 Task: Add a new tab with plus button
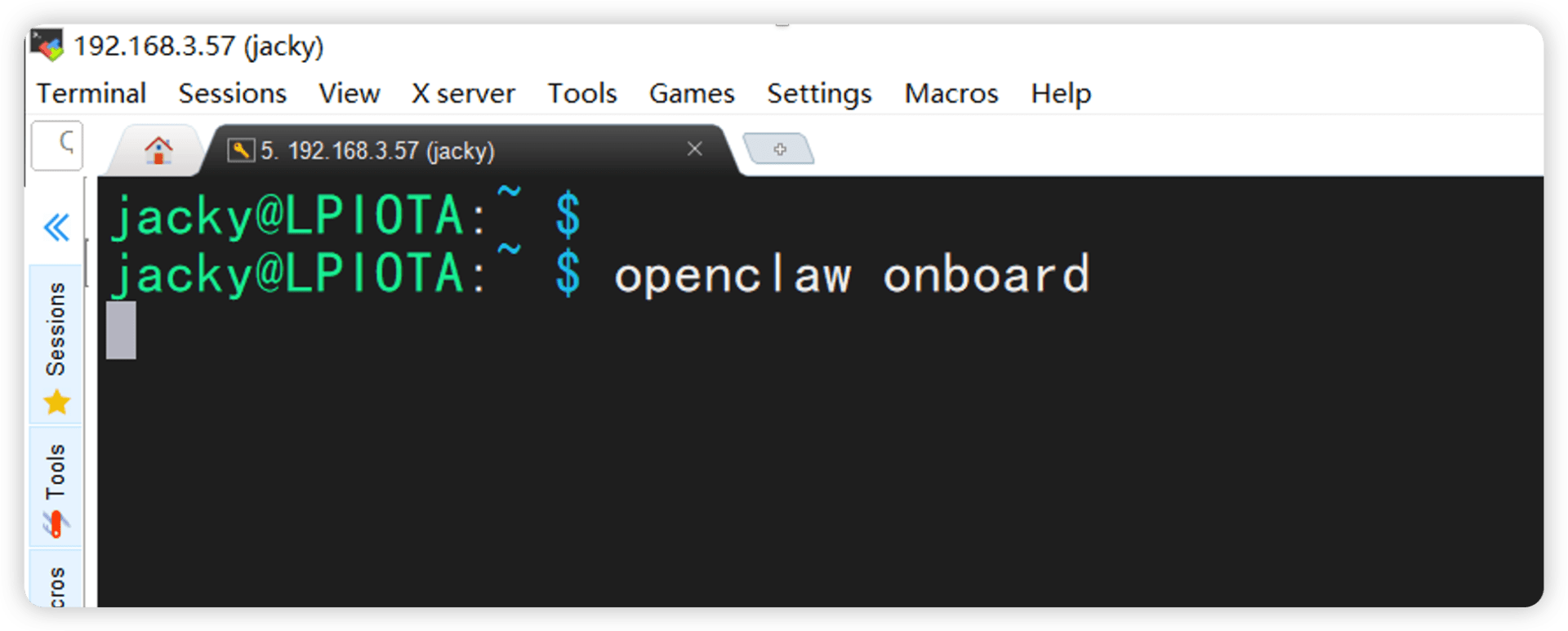pyautogui.click(x=779, y=149)
